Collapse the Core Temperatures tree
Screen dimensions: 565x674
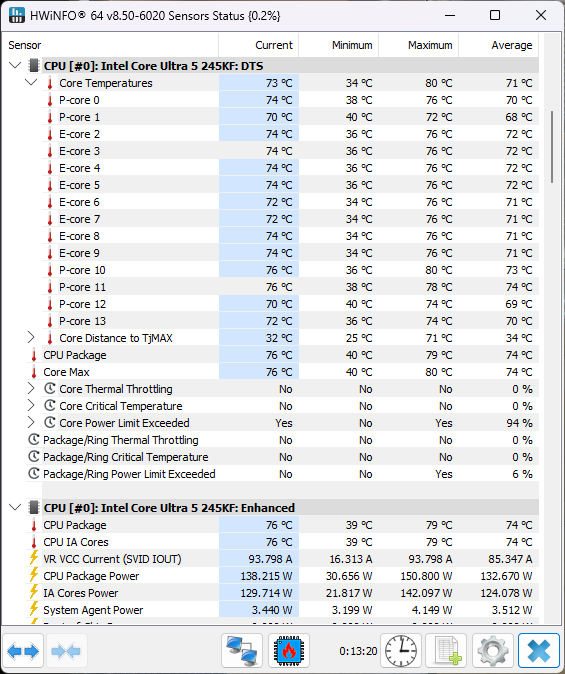[x=31, y=83]
